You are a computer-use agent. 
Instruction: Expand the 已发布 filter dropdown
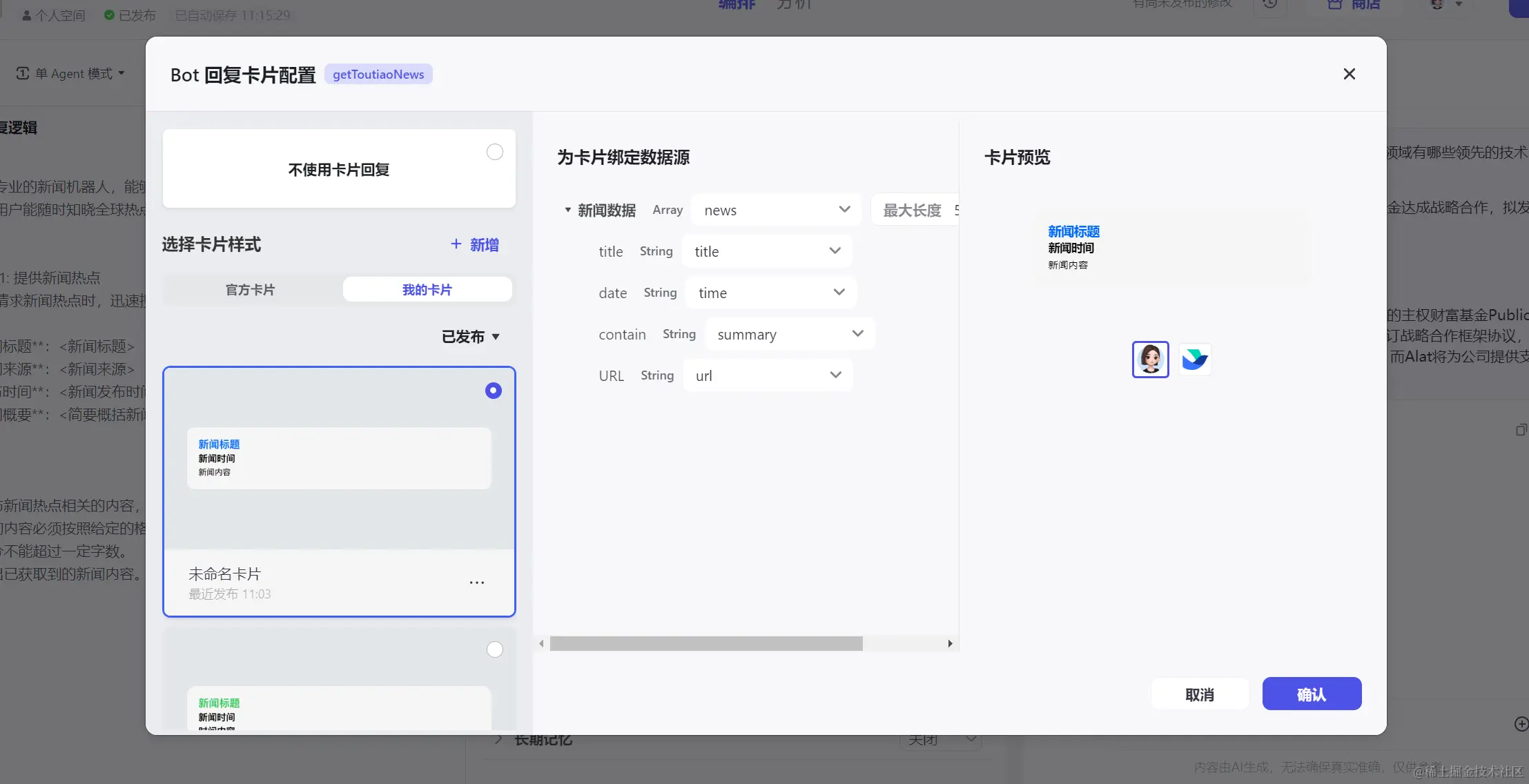(471, 337)
